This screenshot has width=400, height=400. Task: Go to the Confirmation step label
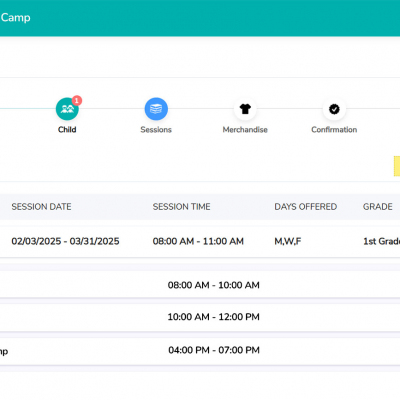point(334,130)
